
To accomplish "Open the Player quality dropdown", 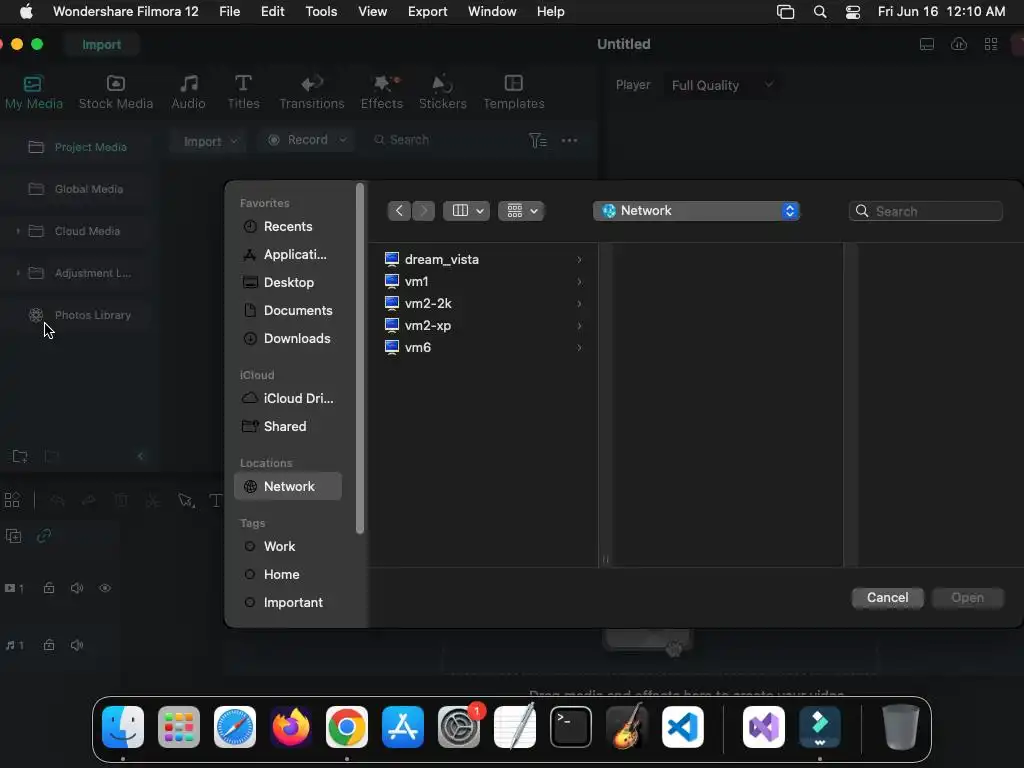I will point(722,85).
